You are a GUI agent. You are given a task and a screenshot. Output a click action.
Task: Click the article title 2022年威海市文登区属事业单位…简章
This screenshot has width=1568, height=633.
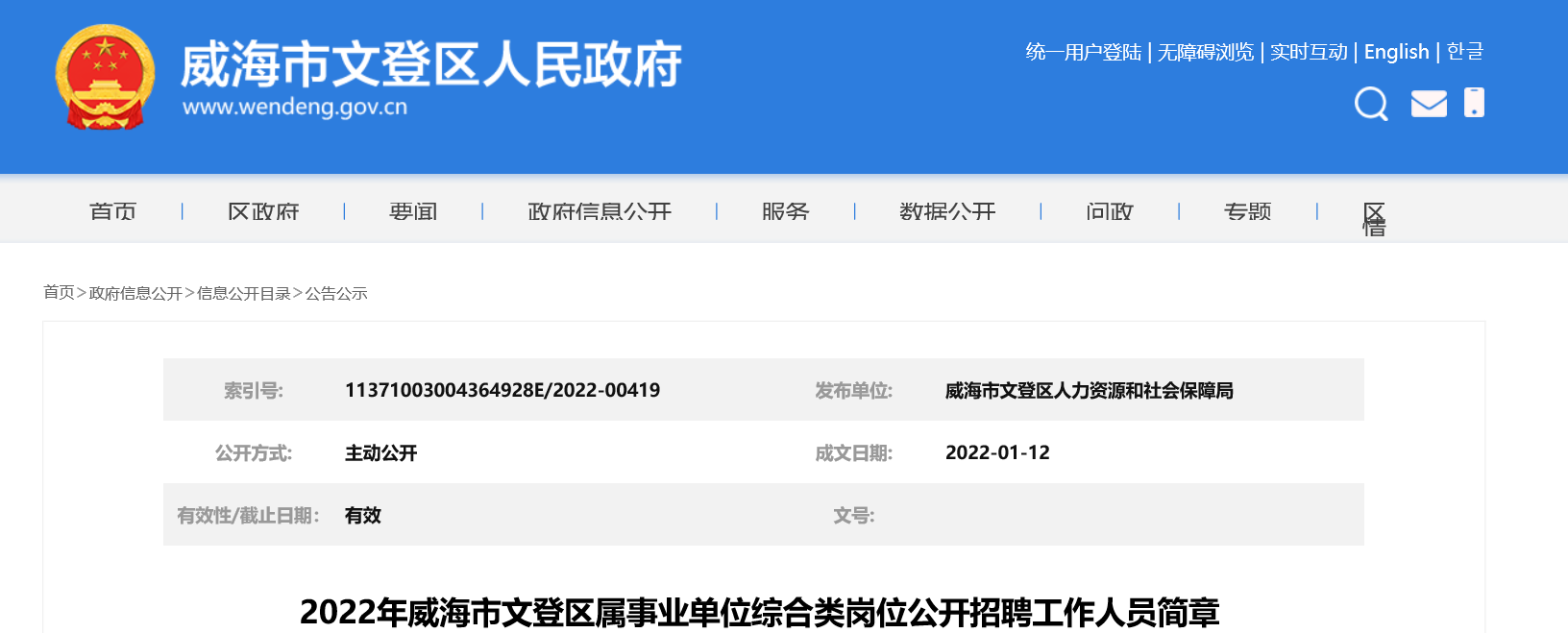pos(760,612)
